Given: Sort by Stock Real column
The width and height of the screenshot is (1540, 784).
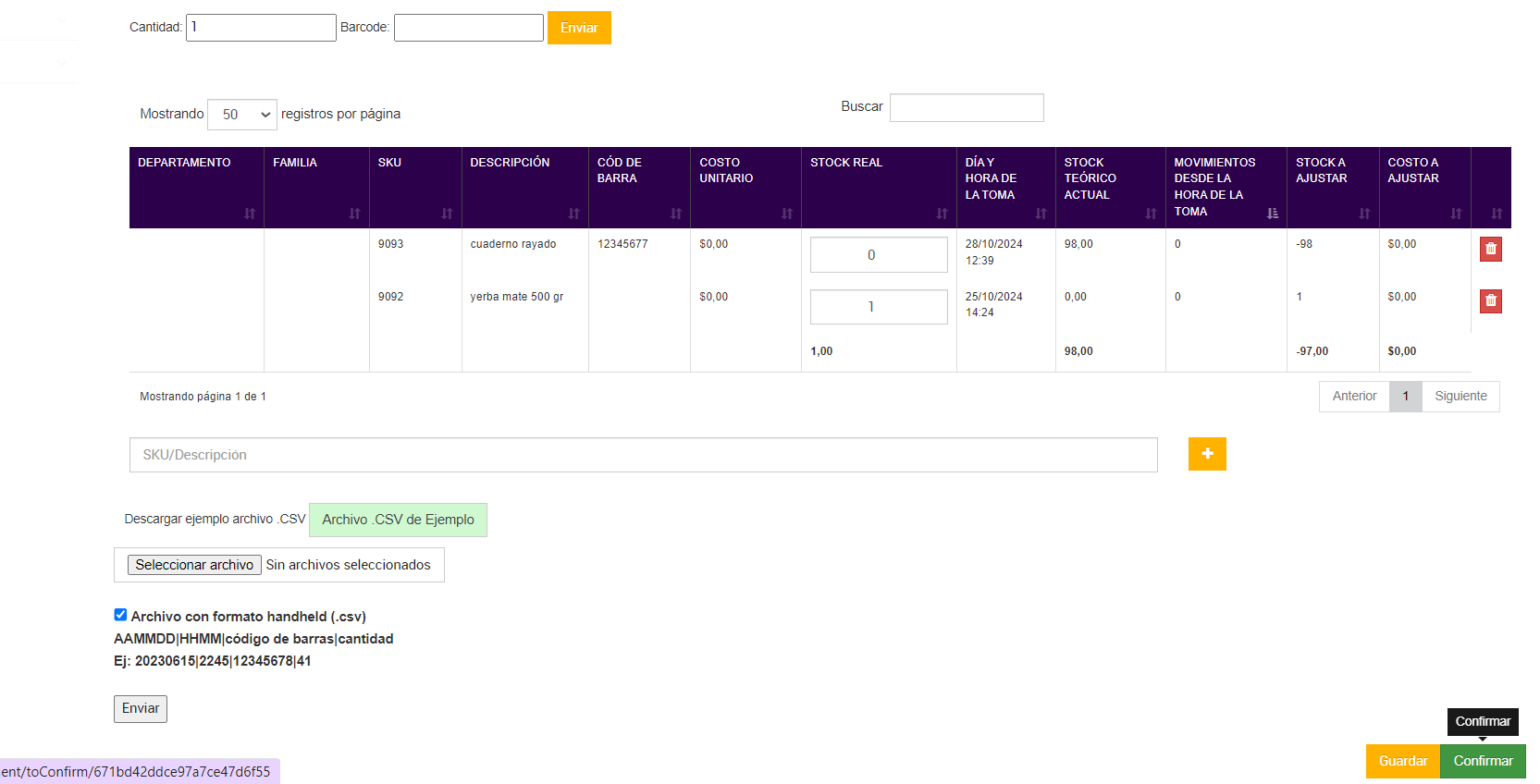Looking at the screenshot, I should pos(942,214).
